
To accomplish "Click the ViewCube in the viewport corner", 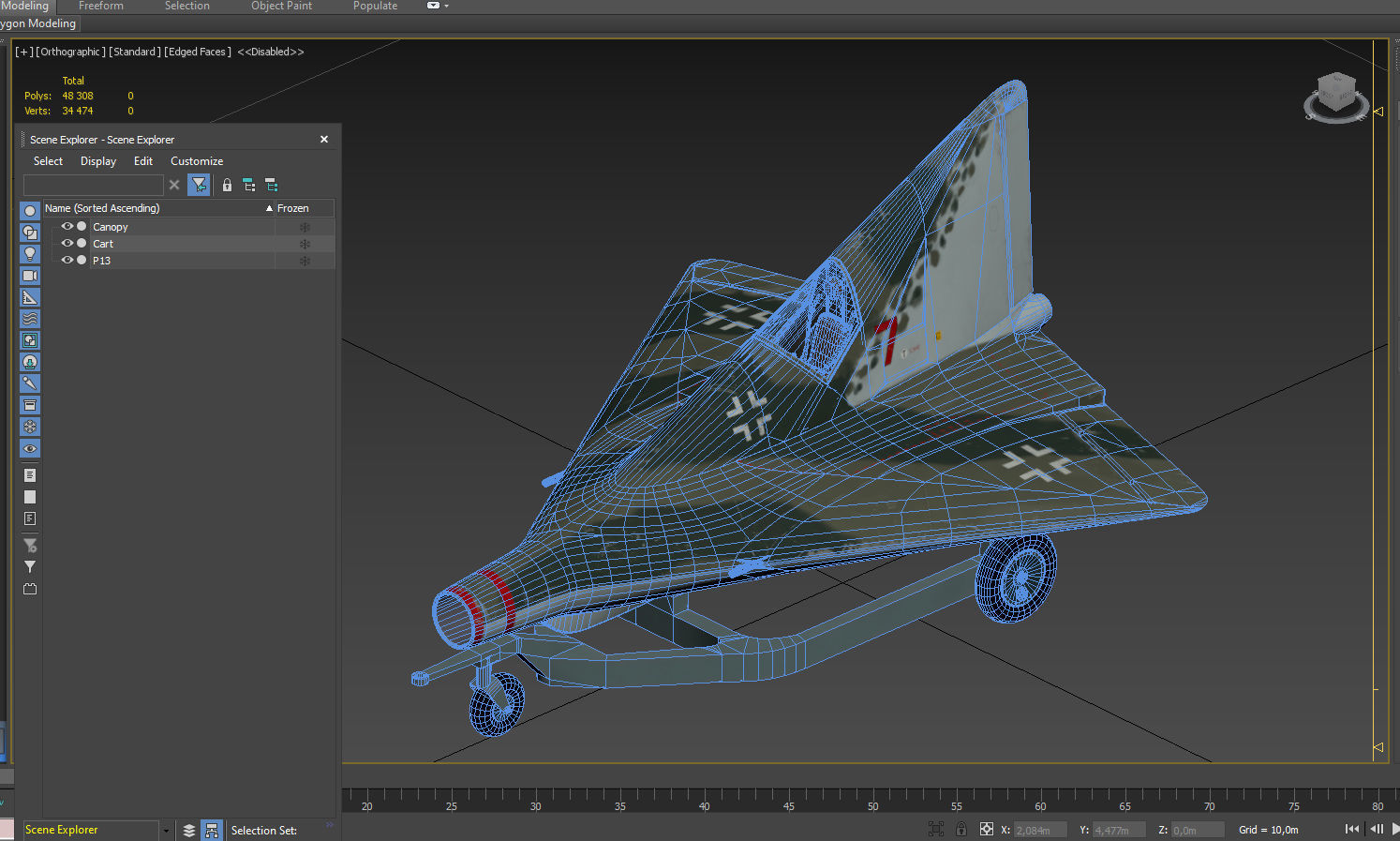I will point(1336,98).
